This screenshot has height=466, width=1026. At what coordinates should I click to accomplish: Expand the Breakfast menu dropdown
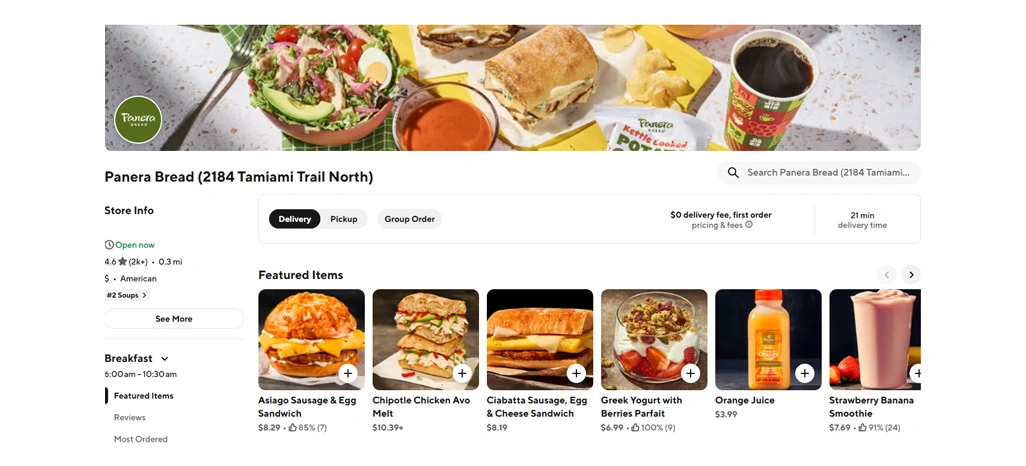point(165,359)
